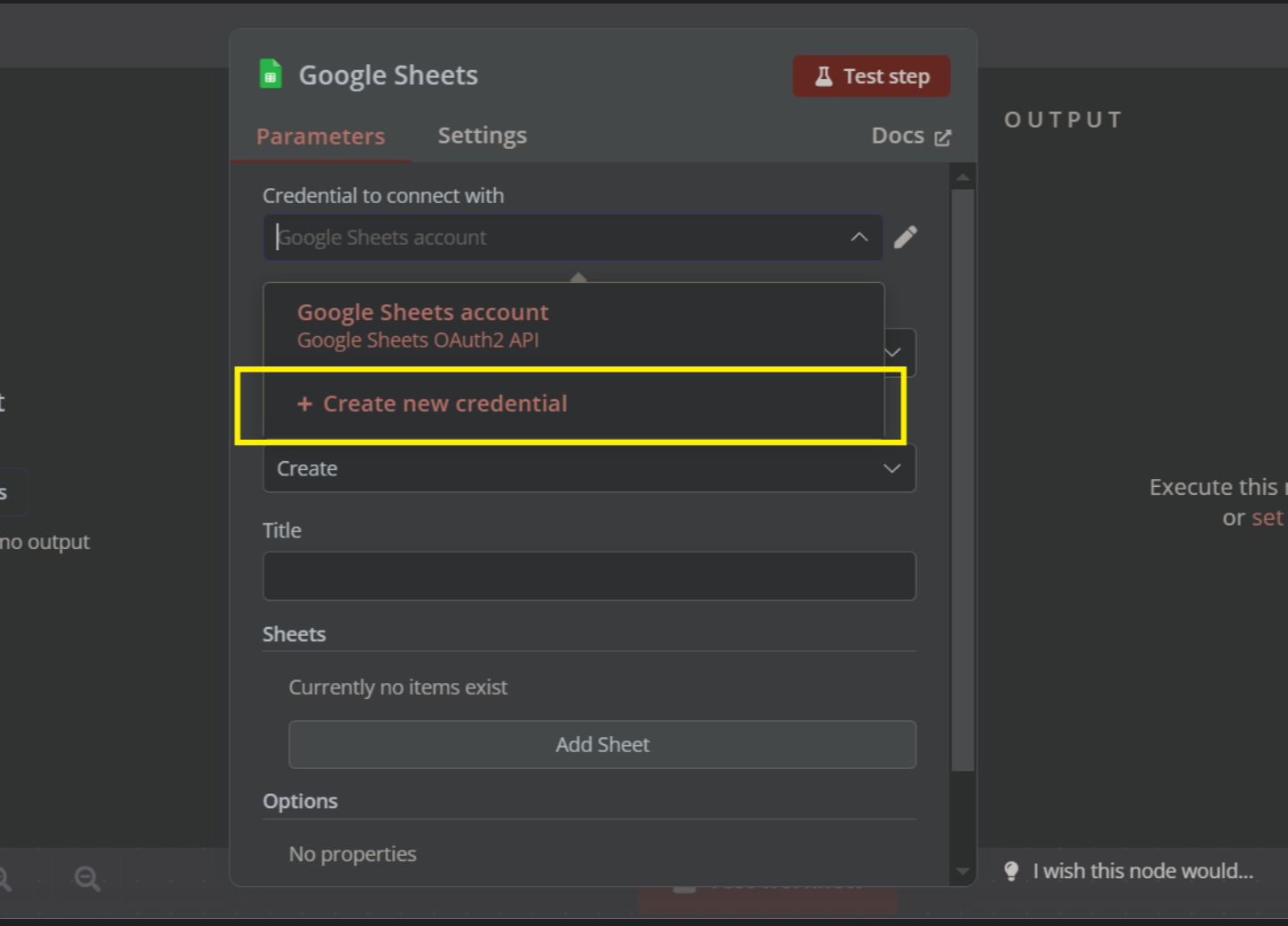Viewport: 1288px width, 926px height.
Task: Click the lightbulb icon near I wish this node would
Action: click(x=1011, y=871)
